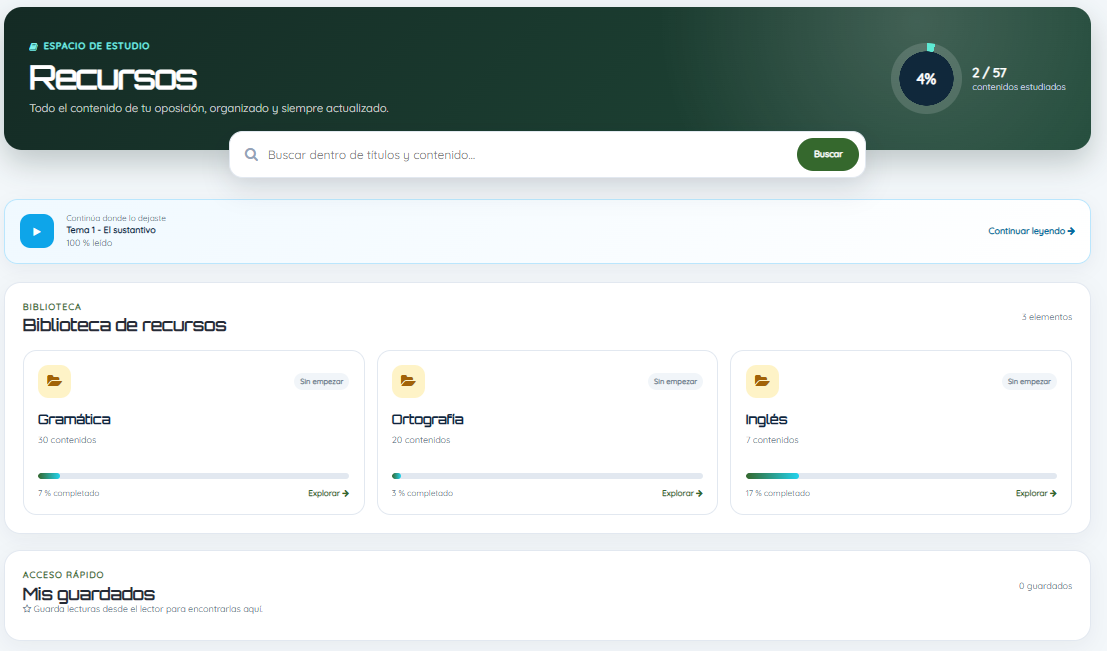Click the Ortografía progress bar
Image resolution: width=1107 pixels, height=651 pixels.
point(547,476)
